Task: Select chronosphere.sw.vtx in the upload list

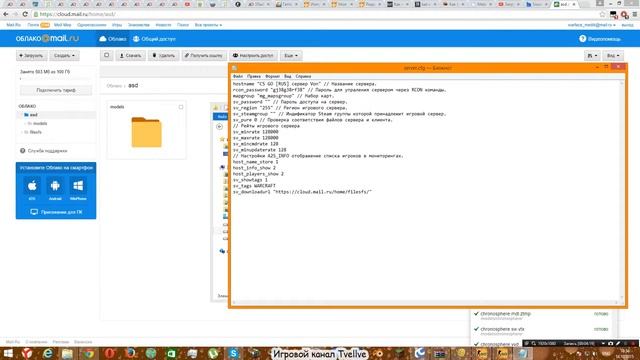Action: [x=502, y=329]
